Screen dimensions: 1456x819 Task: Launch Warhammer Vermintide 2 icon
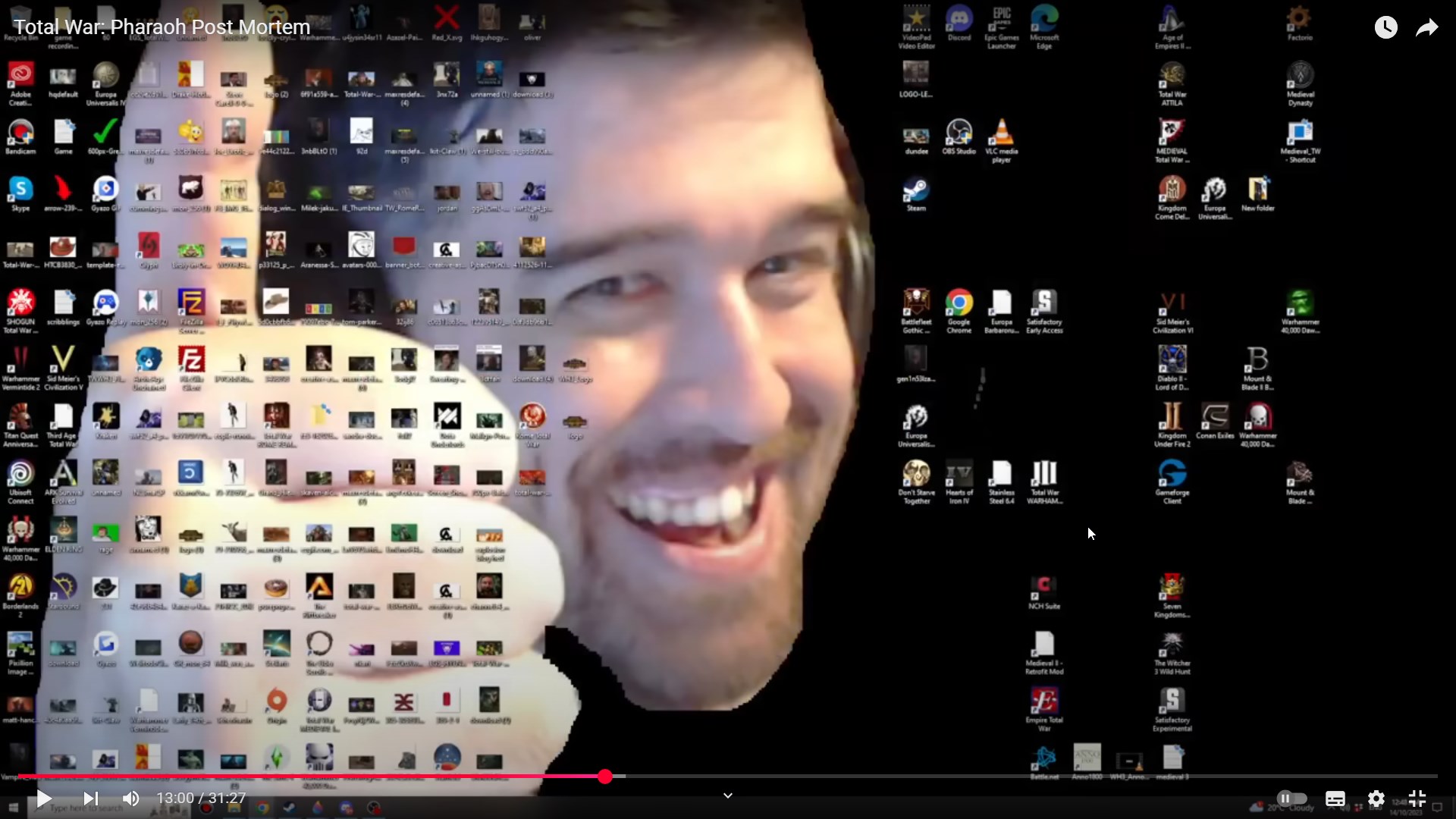coord(20,369)
